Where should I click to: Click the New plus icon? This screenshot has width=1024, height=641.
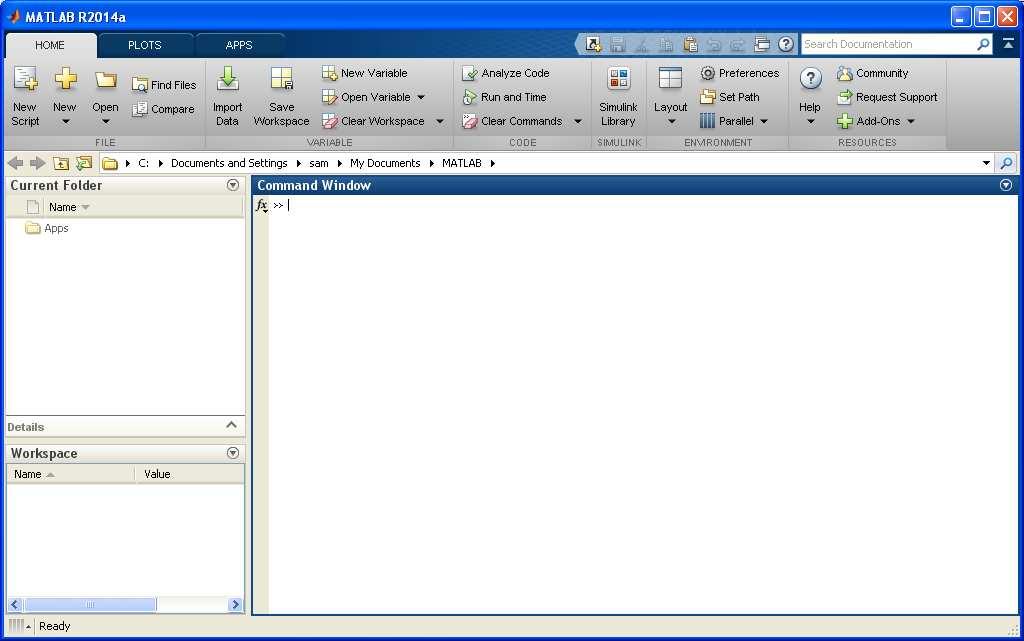65,79
